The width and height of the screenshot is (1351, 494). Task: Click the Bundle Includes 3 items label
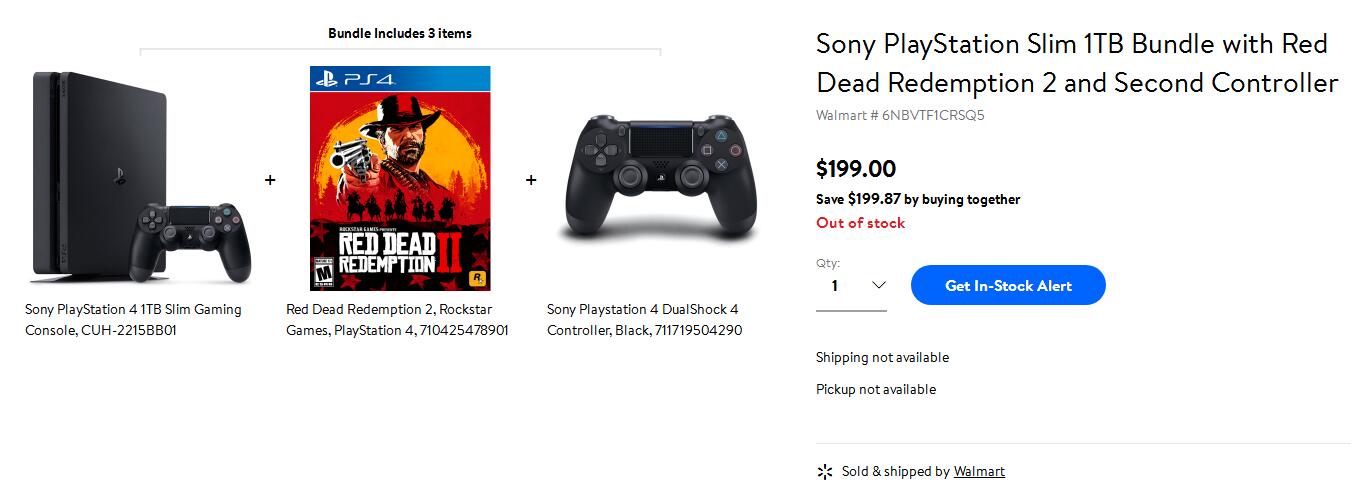pos(400,33)
